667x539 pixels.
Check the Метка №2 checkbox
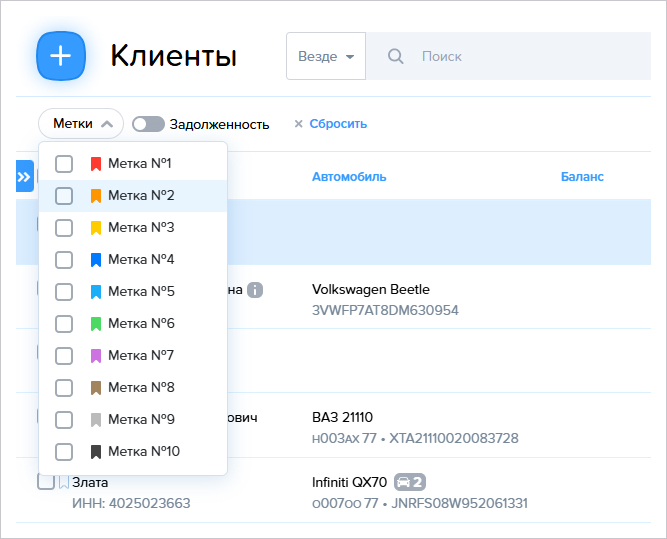tap(64, 196)
